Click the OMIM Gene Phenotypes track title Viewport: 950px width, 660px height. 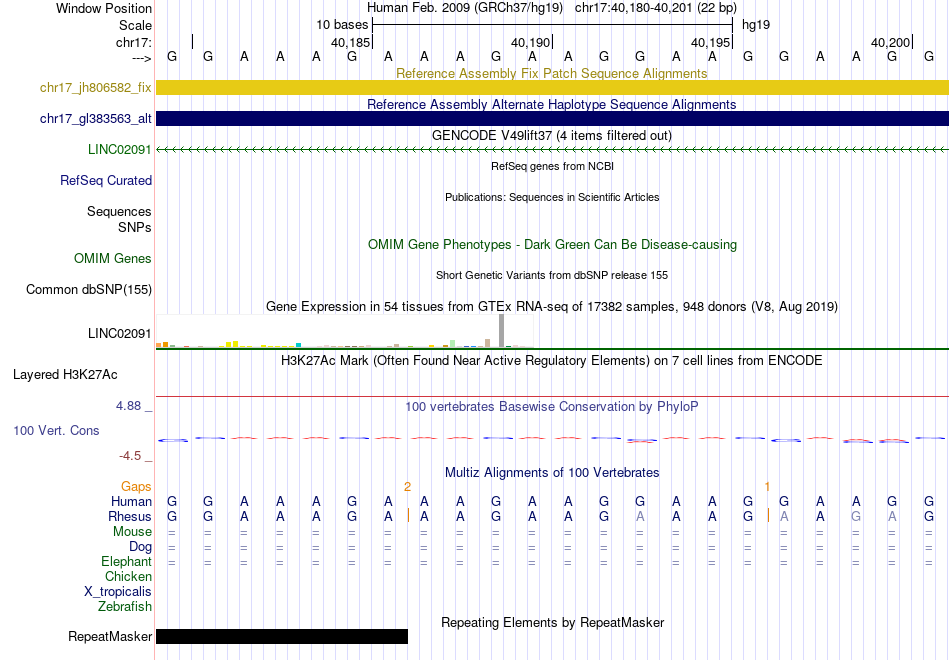552,244
